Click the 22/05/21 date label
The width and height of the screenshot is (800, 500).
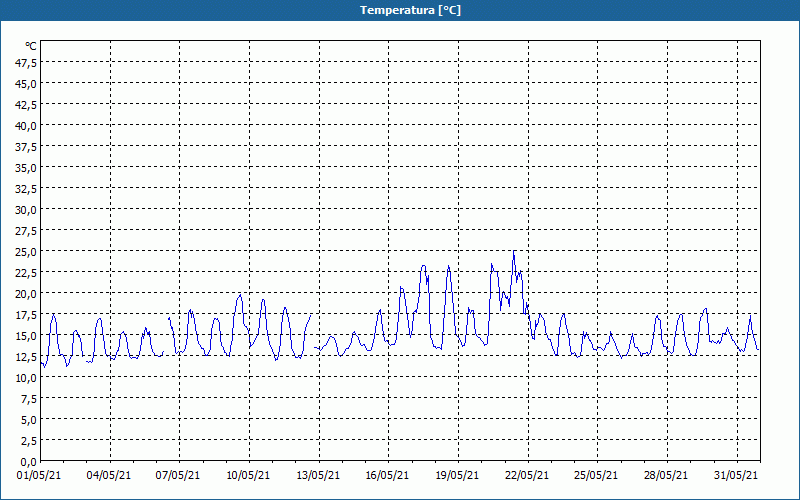point(527,475)
